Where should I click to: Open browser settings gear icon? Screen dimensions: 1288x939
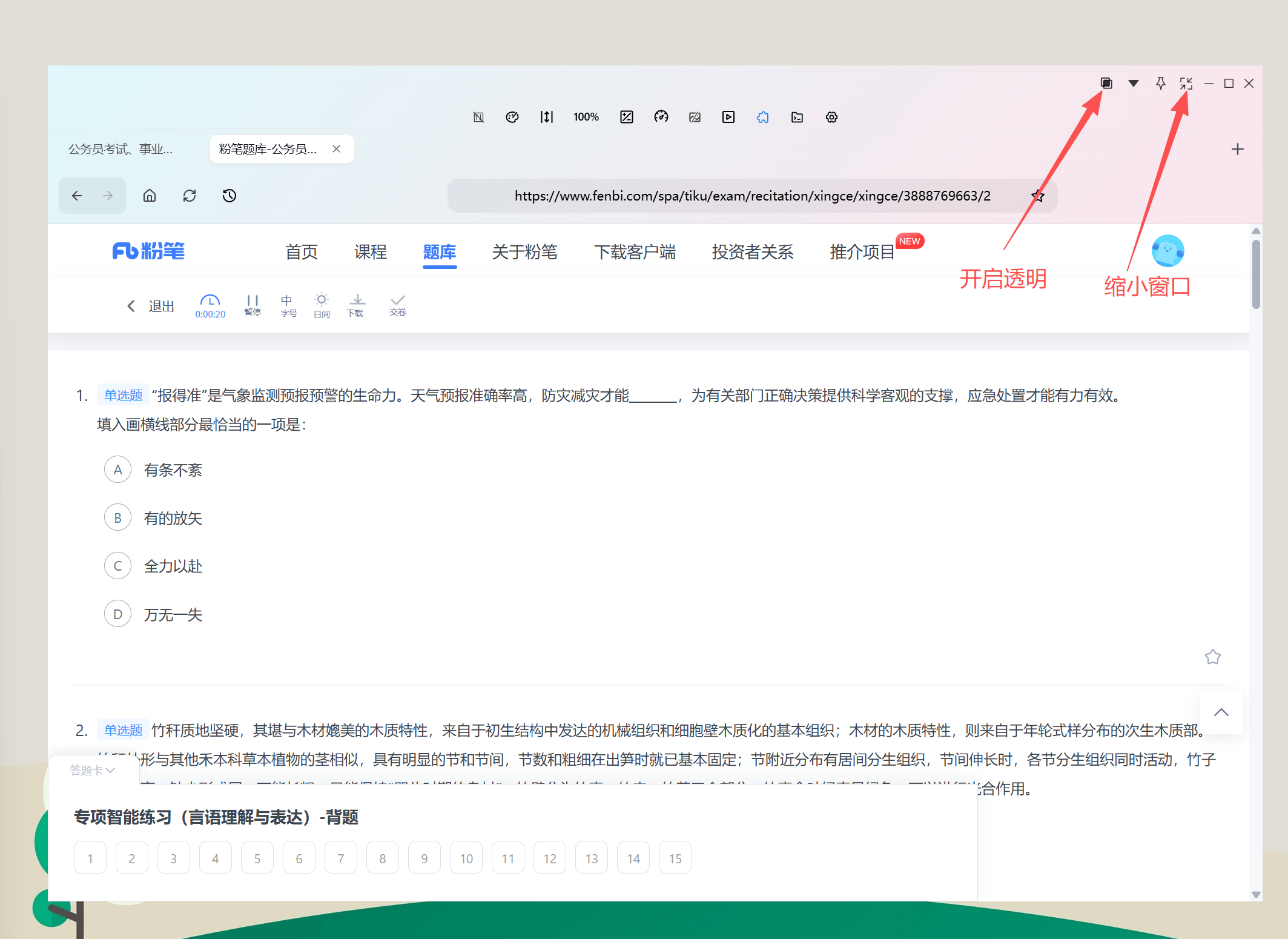[x=831, y=117]
